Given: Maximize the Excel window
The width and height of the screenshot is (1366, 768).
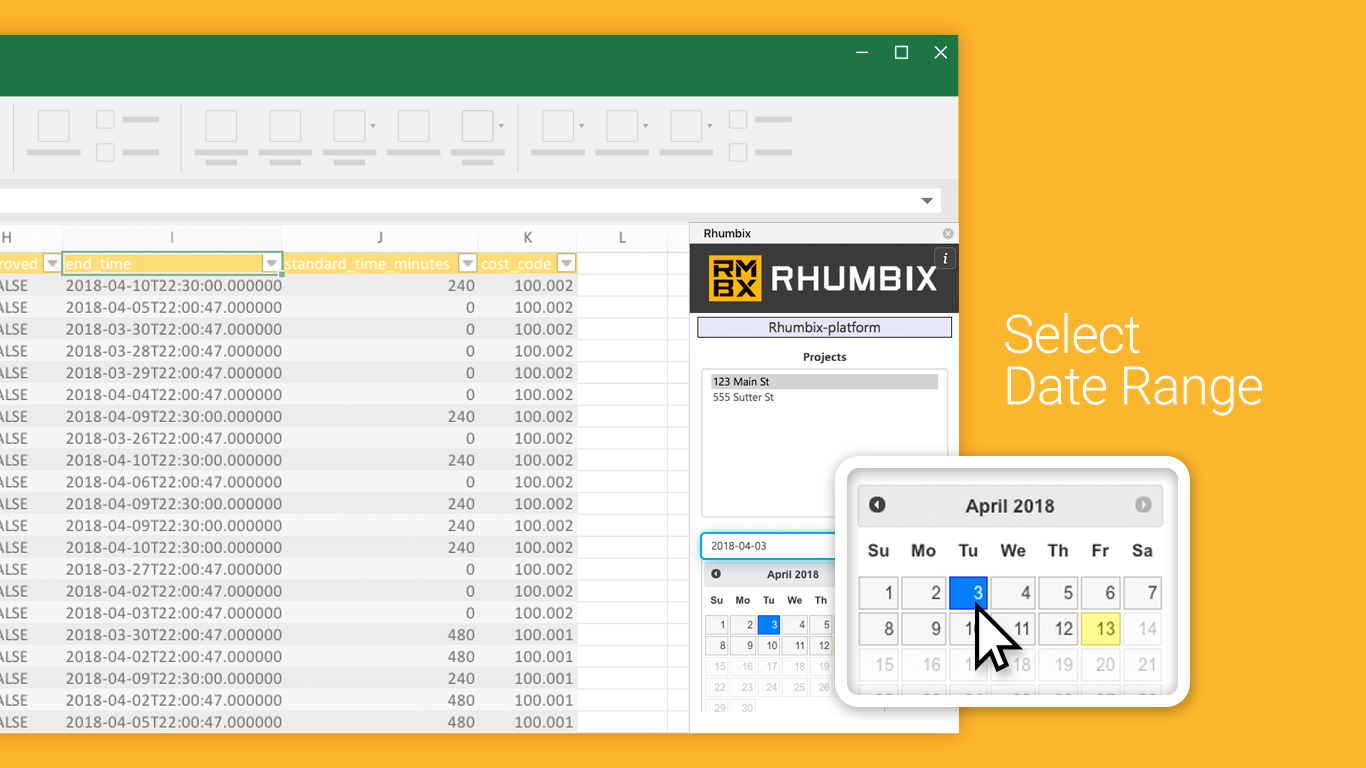Looking at the screenshot, I should click(x=901, y=53).
